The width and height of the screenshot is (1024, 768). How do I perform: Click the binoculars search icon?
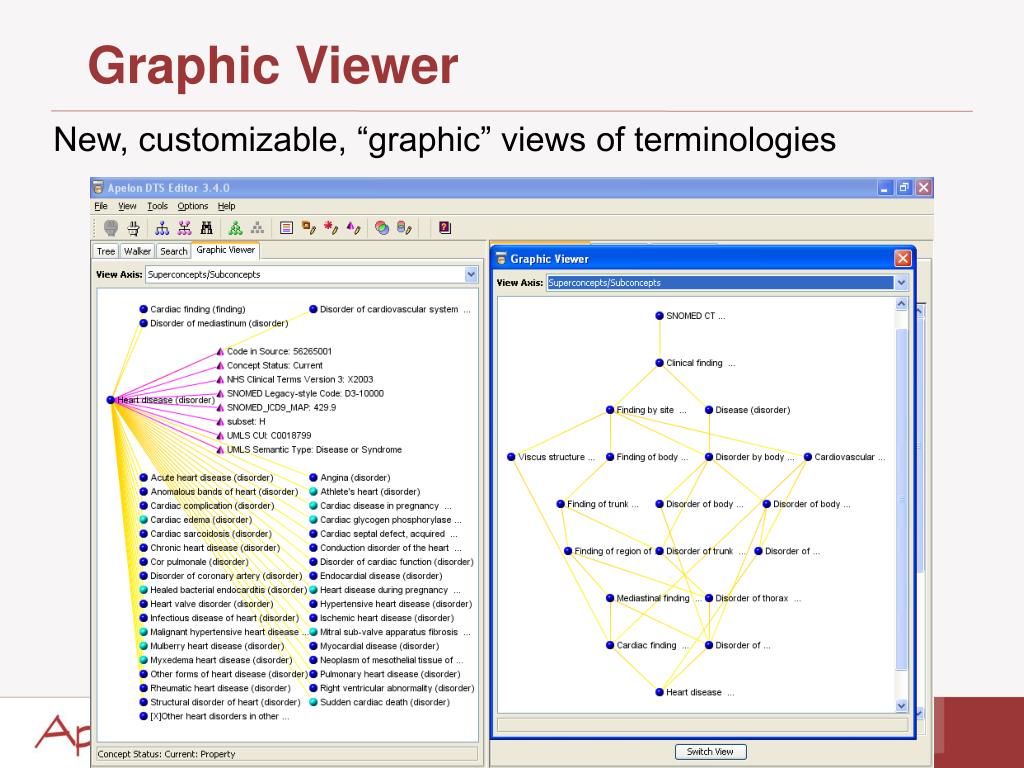(207, 228)
